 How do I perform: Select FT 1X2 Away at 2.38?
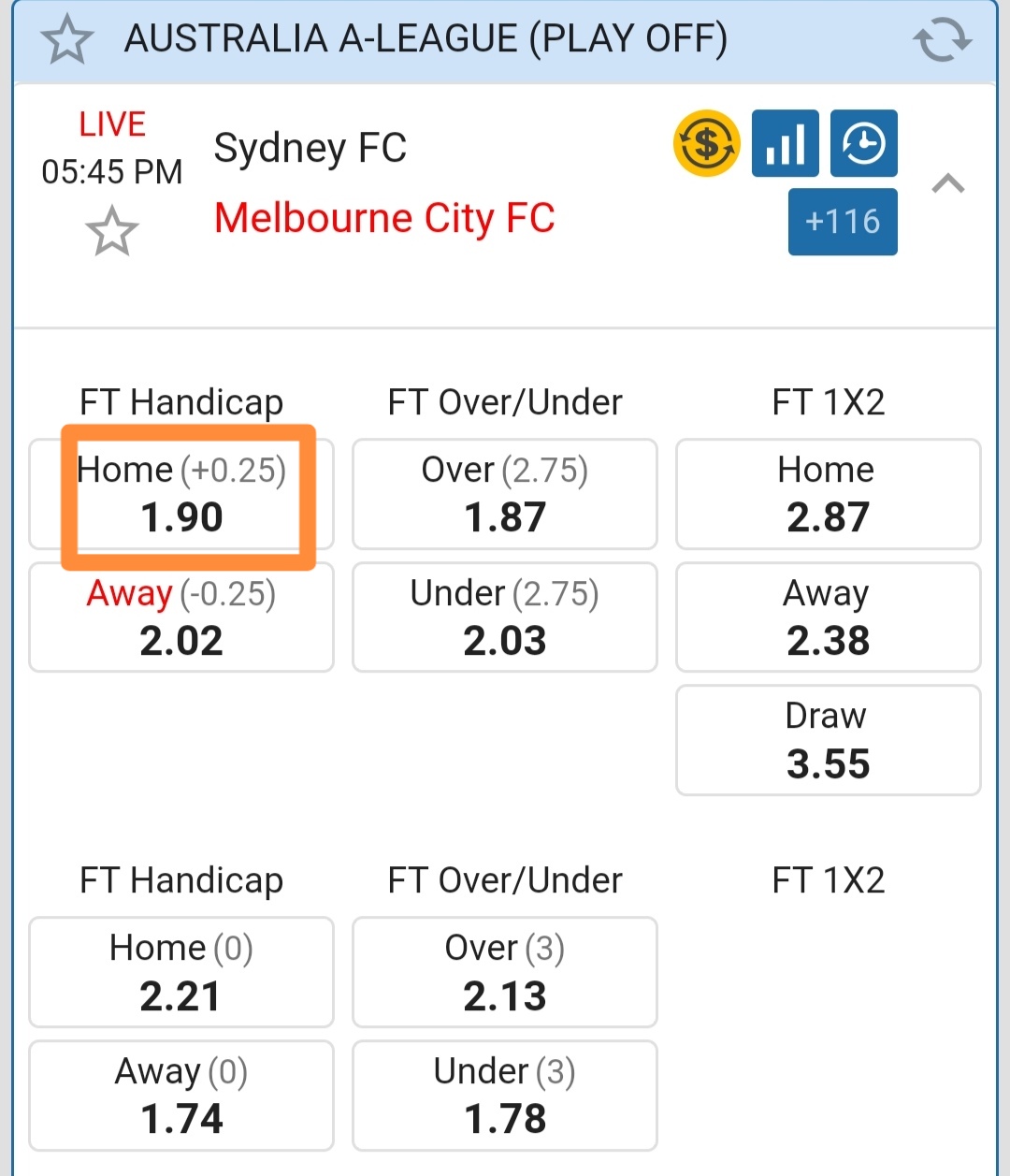click(828, 617)
